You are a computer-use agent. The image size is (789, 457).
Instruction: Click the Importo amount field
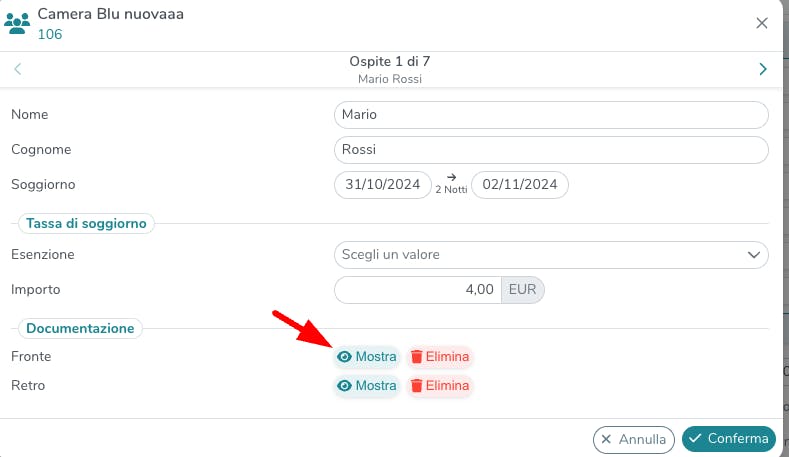pos(417,290)
